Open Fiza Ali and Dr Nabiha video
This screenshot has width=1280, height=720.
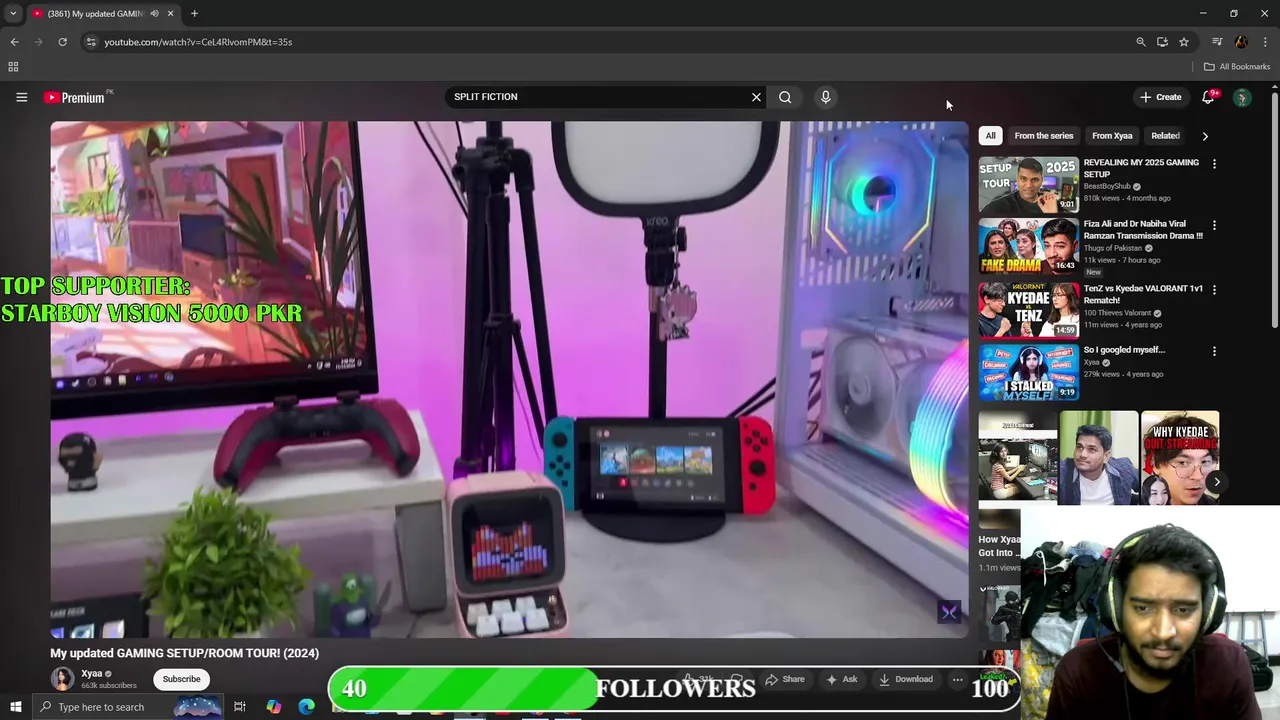[1143, 230]
